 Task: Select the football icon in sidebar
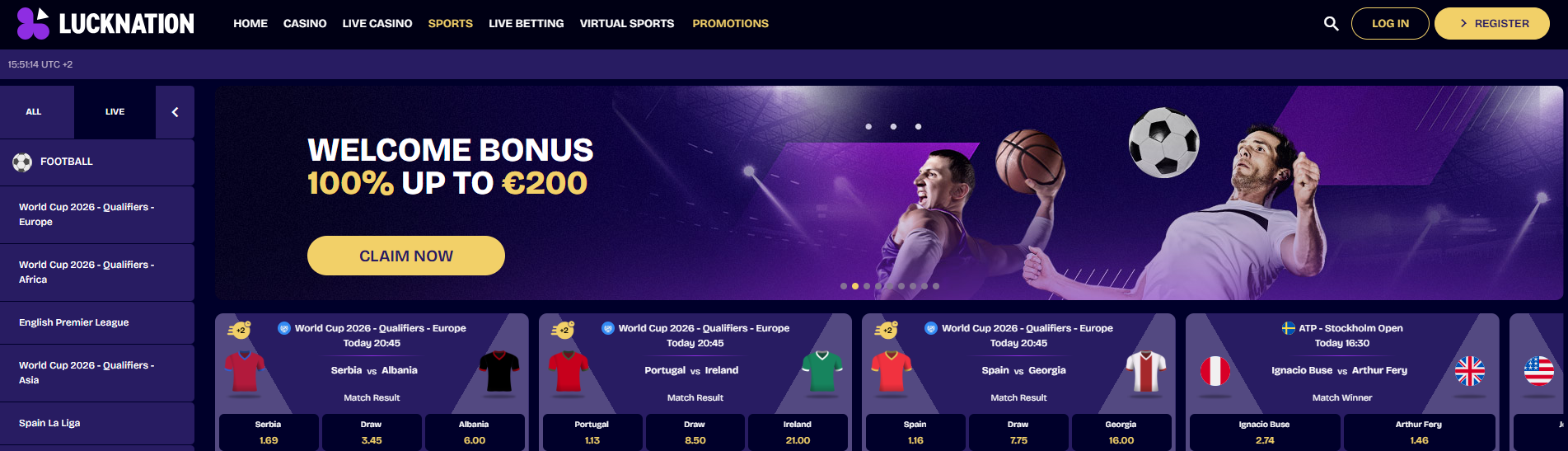coord(22,162)
